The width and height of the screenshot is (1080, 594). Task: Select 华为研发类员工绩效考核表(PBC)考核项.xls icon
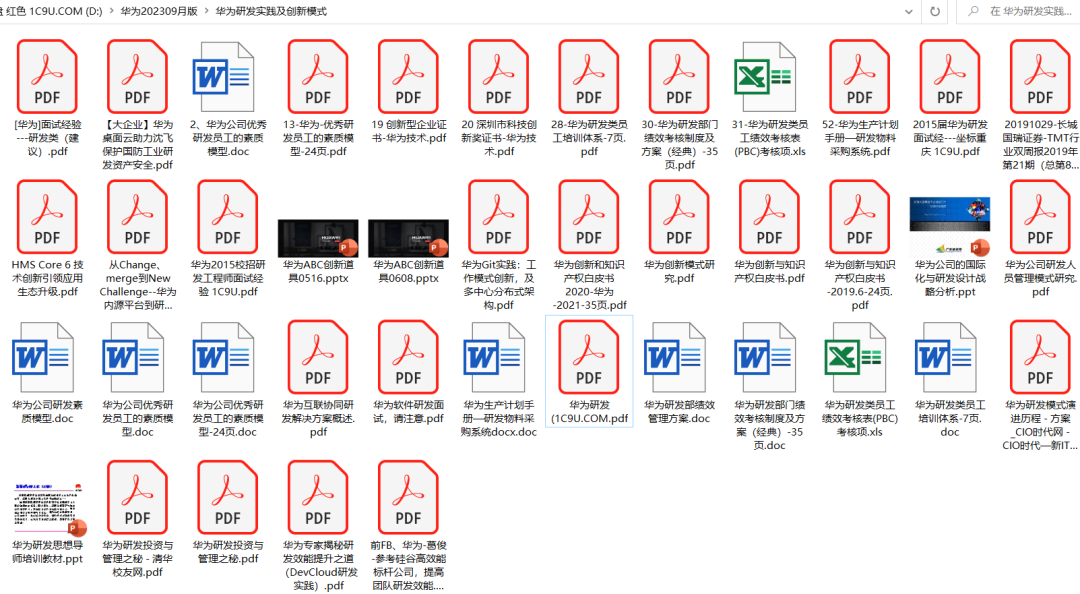point(855,357)
